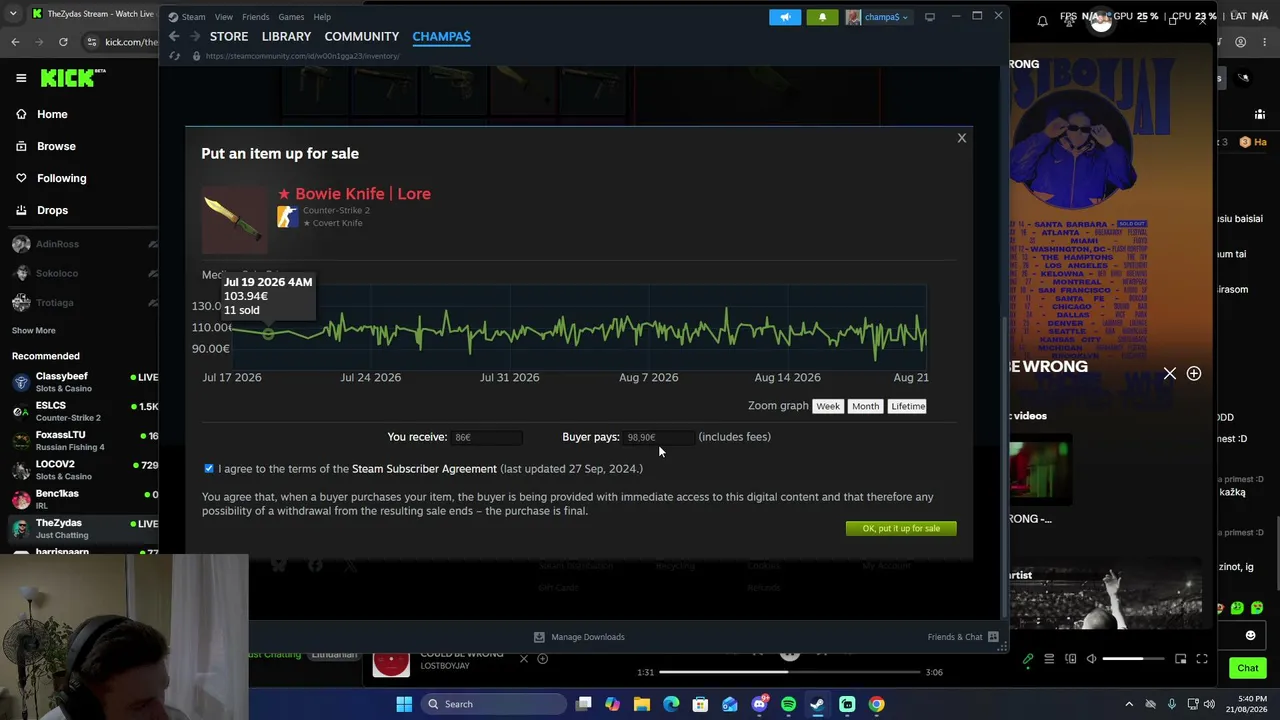Viewport: 1280px width, 720px height.
Task: Open the Games menu in Steam
Action: point(291,17)
